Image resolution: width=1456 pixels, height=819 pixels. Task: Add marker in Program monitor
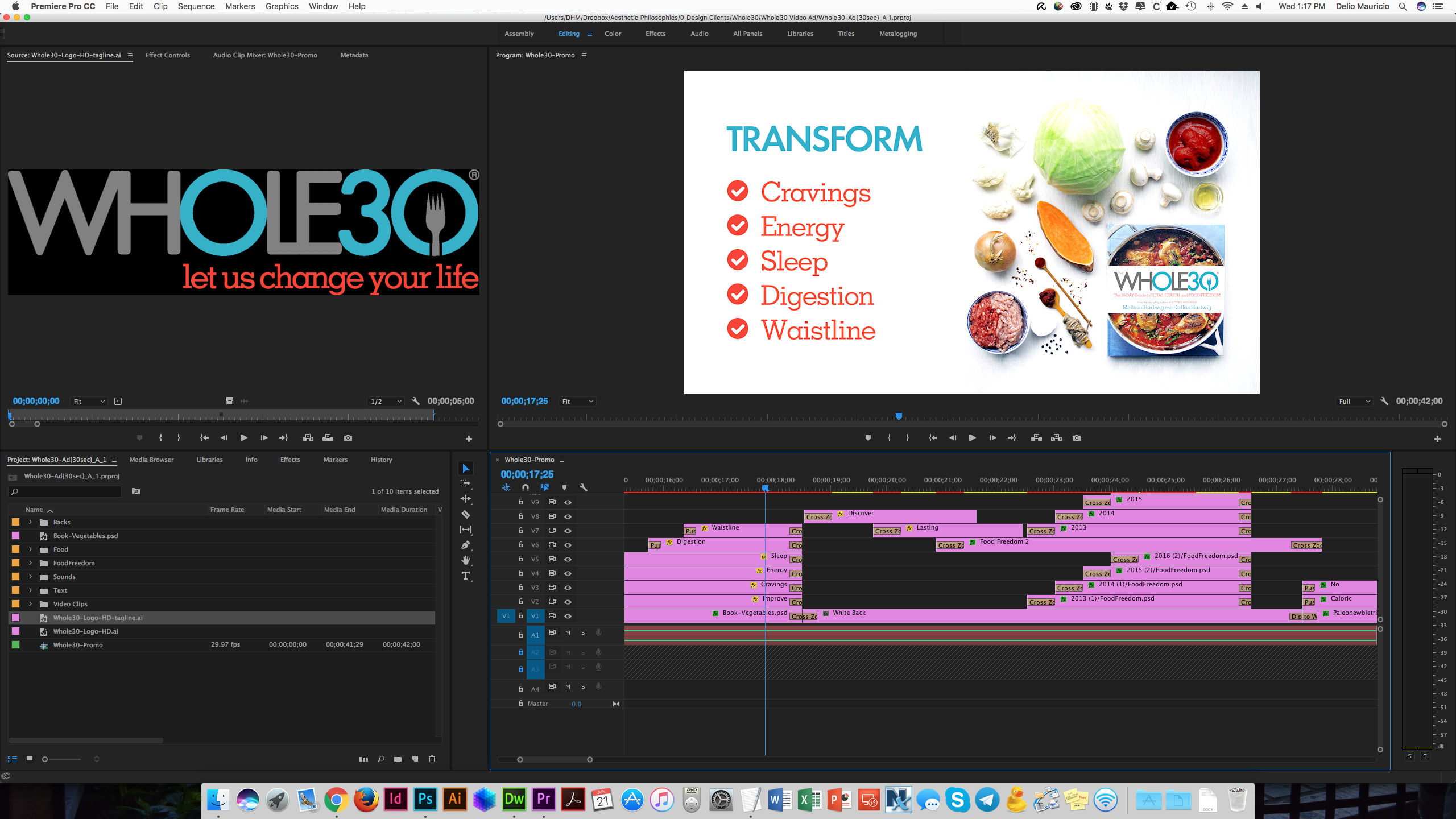tap(868, 438)
